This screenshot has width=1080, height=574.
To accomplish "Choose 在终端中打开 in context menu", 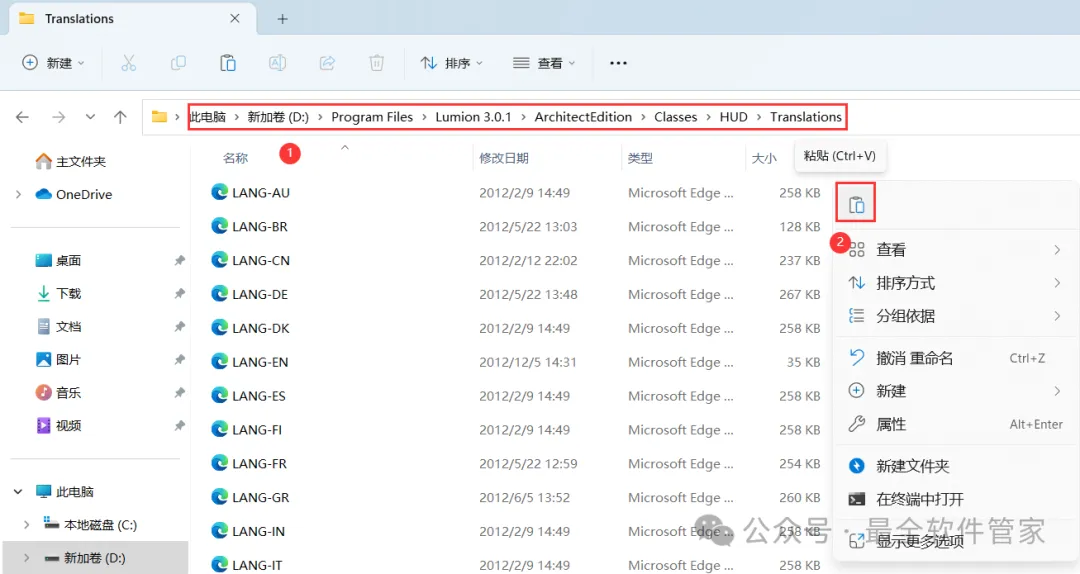I will pos(955,500).
